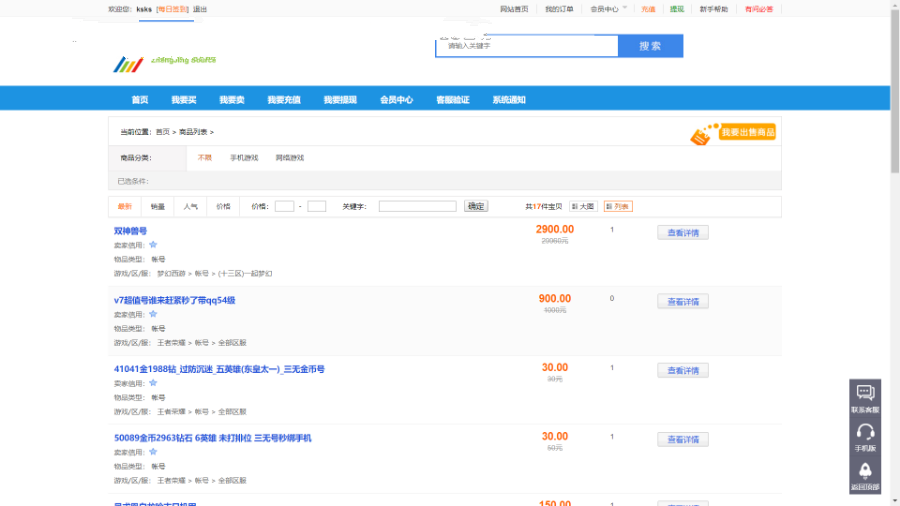
Task: Select 网络游戏 category filter
Action: [289, 158]
